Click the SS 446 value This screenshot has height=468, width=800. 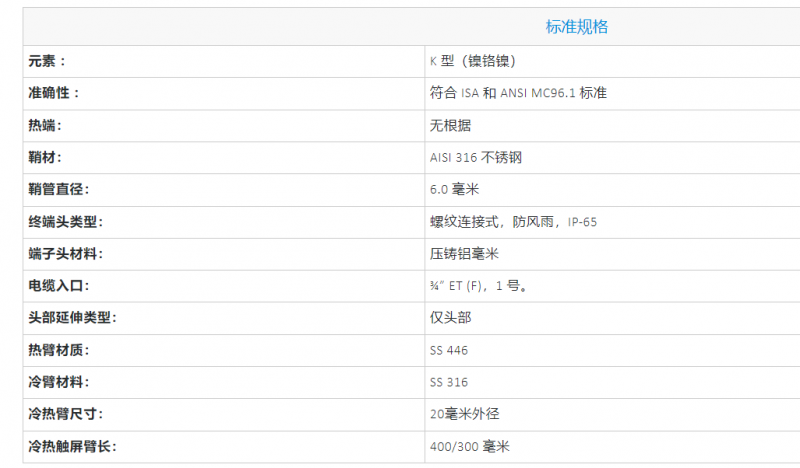(x=449, y=350)
